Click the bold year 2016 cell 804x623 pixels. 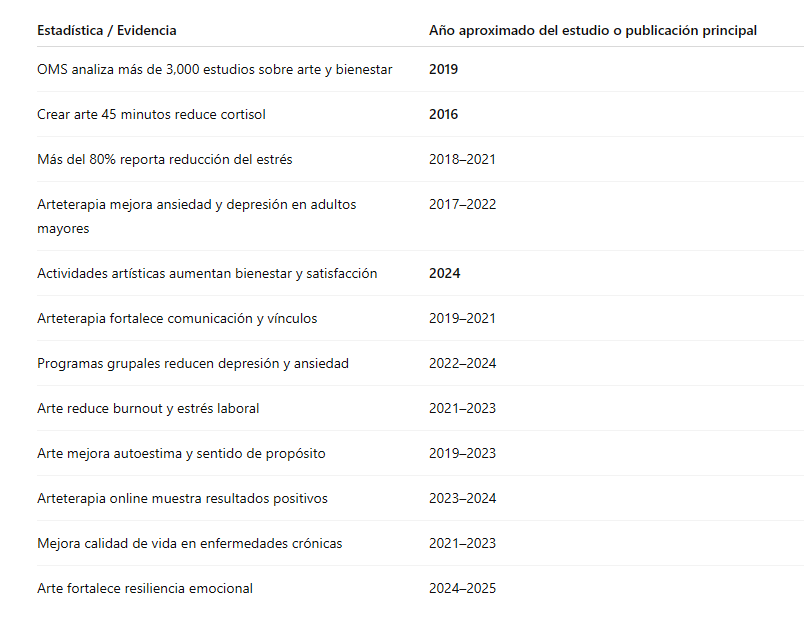pos(443,114)
